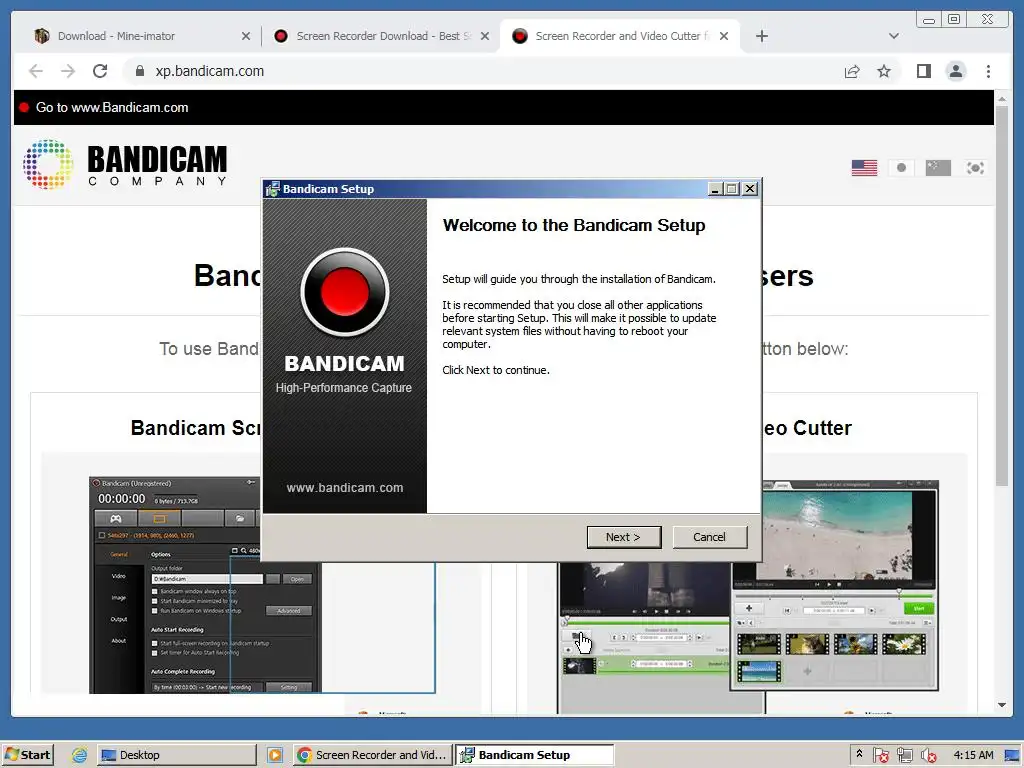Close the Bandicam Setup dialog
The image size is (1024, 768).
750,189
